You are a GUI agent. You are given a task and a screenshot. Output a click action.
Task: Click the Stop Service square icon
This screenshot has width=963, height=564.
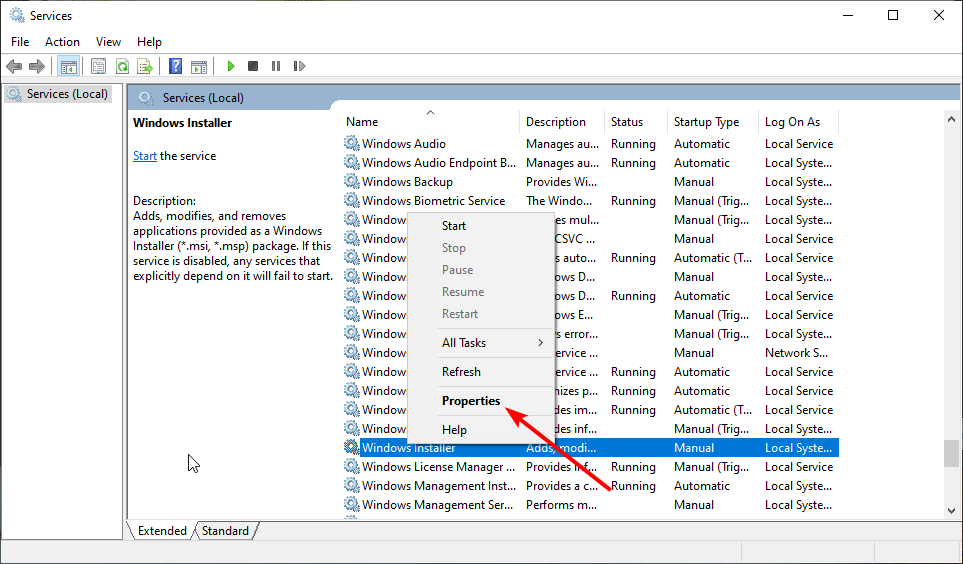pyautogui.click(x=253, y=67)
